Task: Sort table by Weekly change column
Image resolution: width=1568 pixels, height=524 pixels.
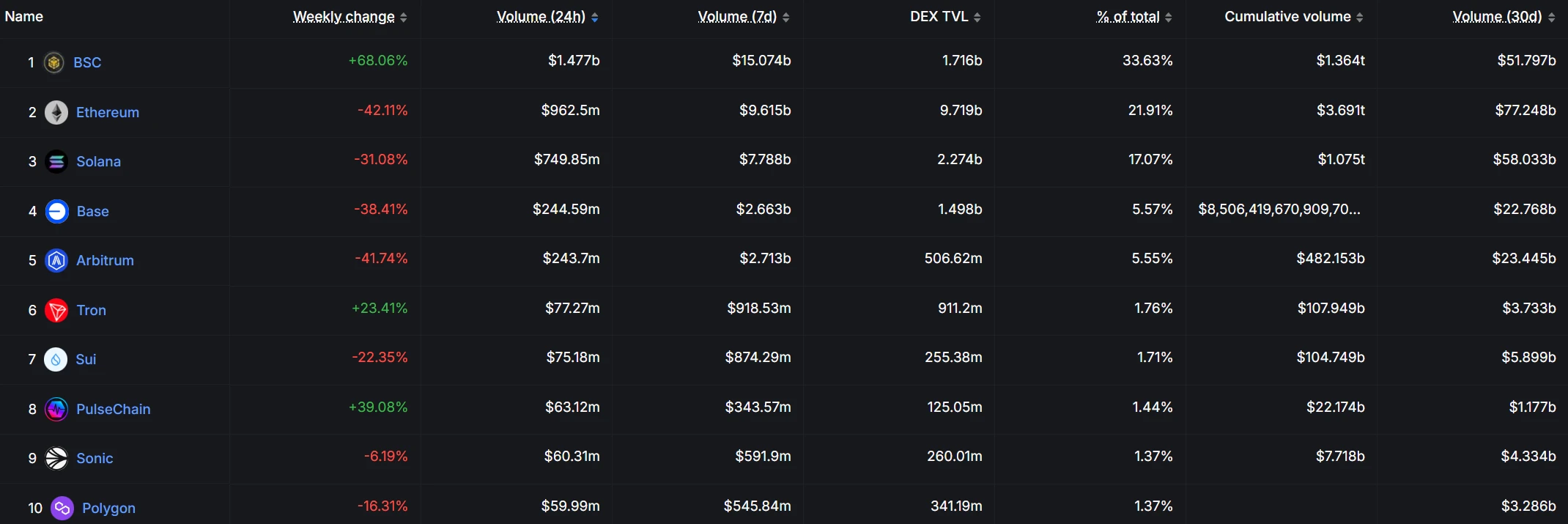Action: 344,17
